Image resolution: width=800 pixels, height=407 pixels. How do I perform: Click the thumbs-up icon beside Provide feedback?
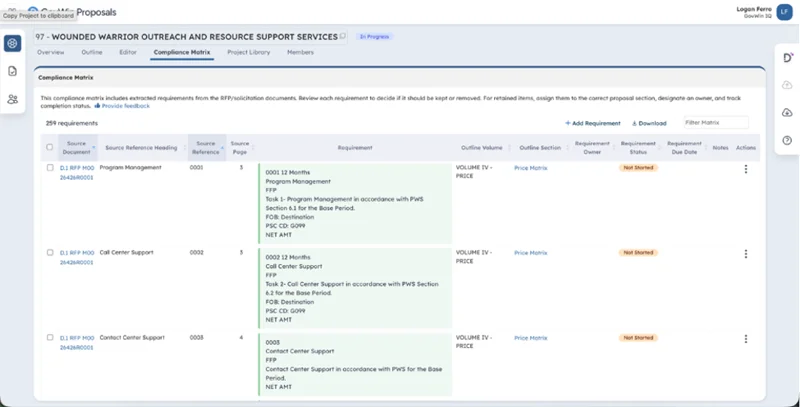pyautogui.click(x=97, y=106)
